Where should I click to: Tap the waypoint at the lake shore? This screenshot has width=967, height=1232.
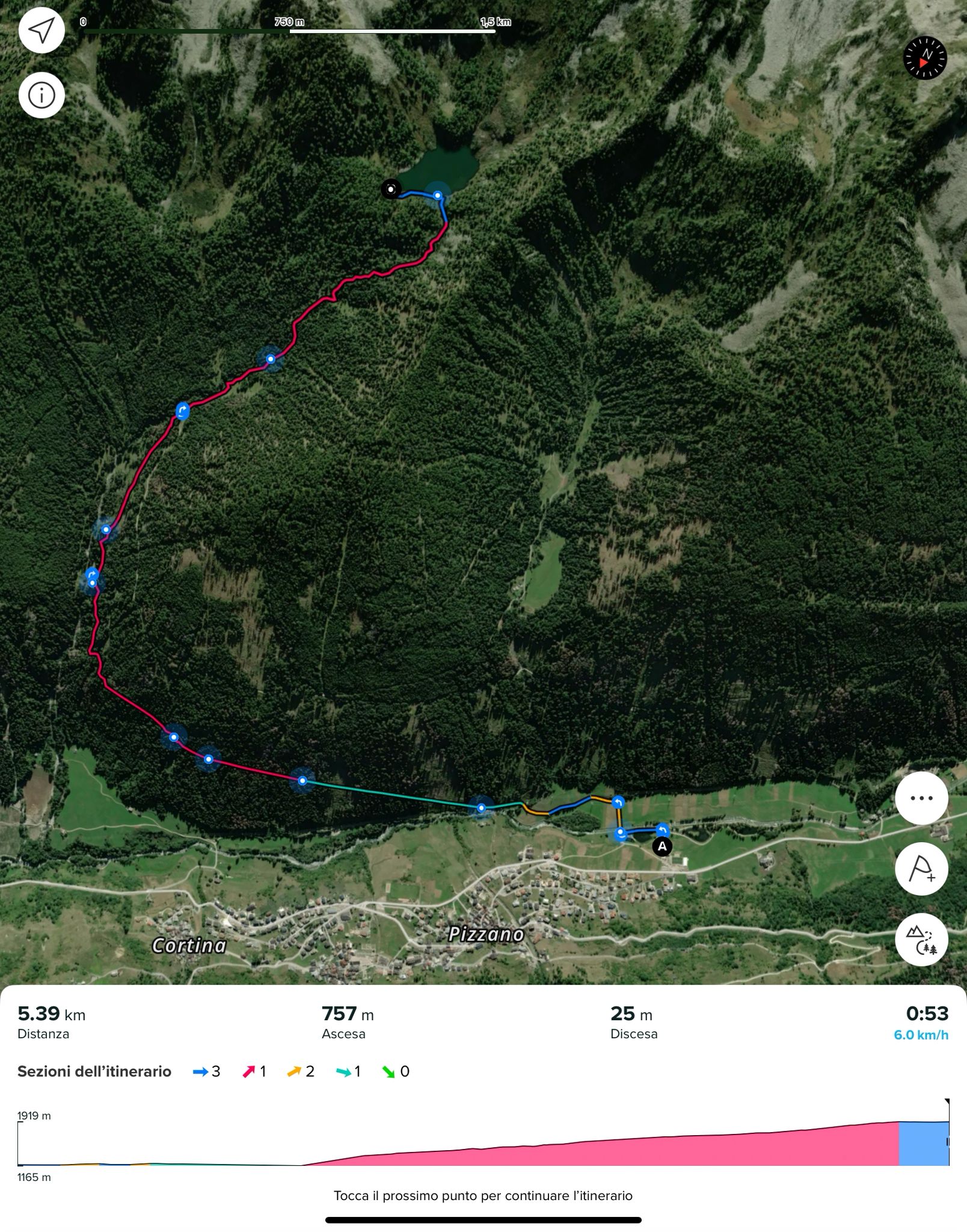438,196
